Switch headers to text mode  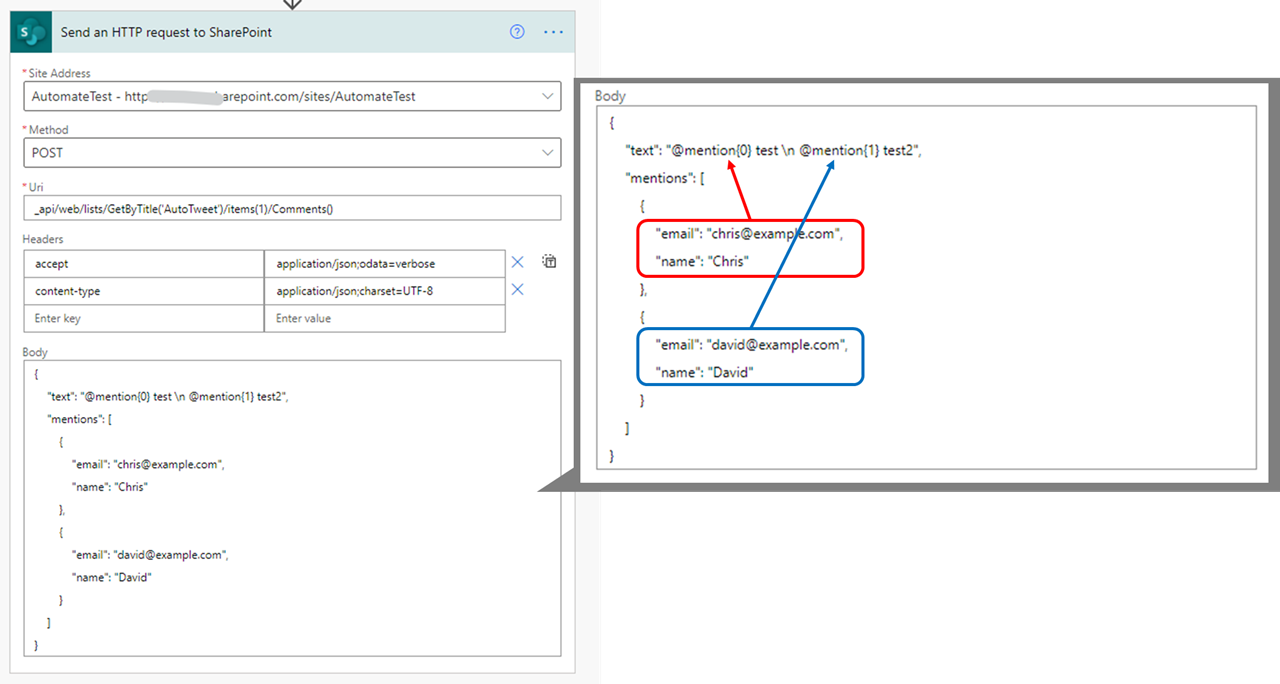(549, 262)
